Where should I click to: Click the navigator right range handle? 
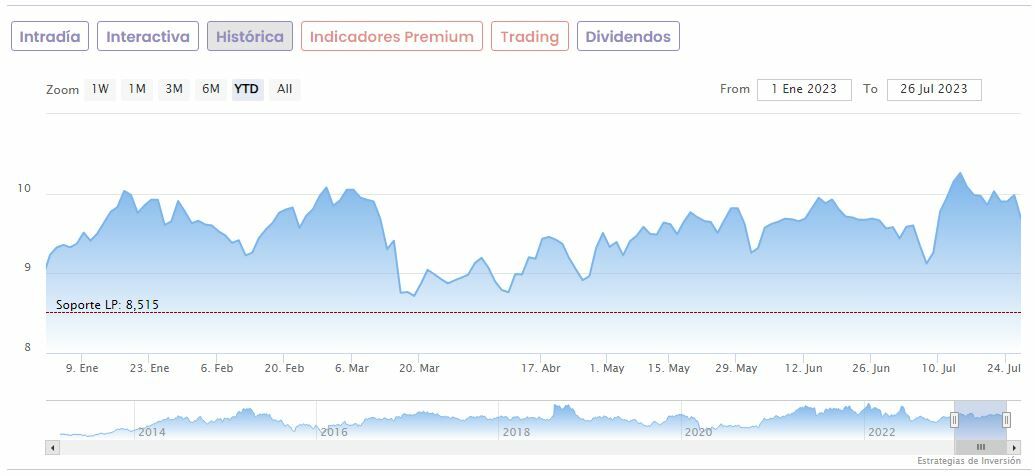[1007, 420]
